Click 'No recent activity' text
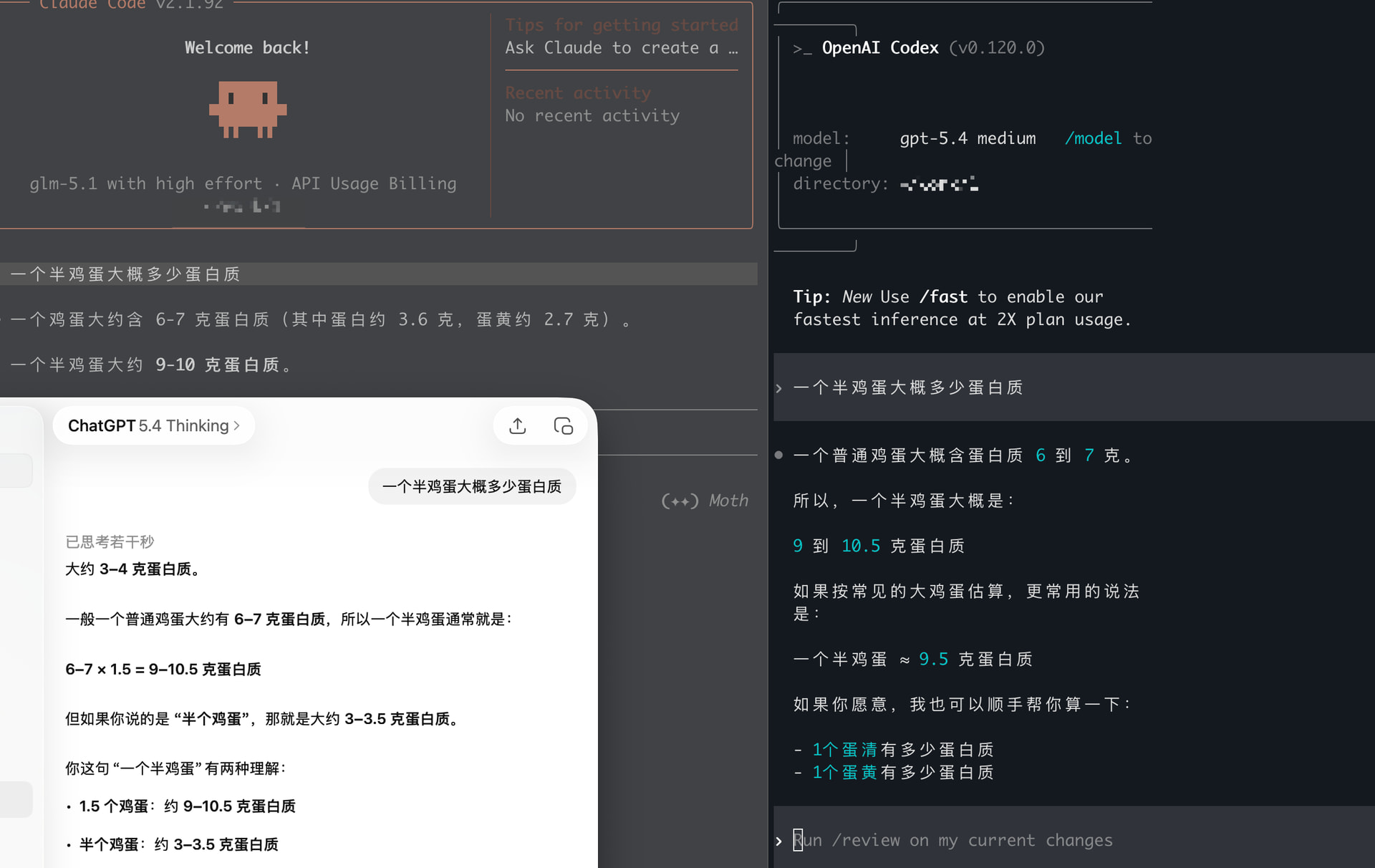The height and width of the screenshot is (868, 1375). [592, 116]
